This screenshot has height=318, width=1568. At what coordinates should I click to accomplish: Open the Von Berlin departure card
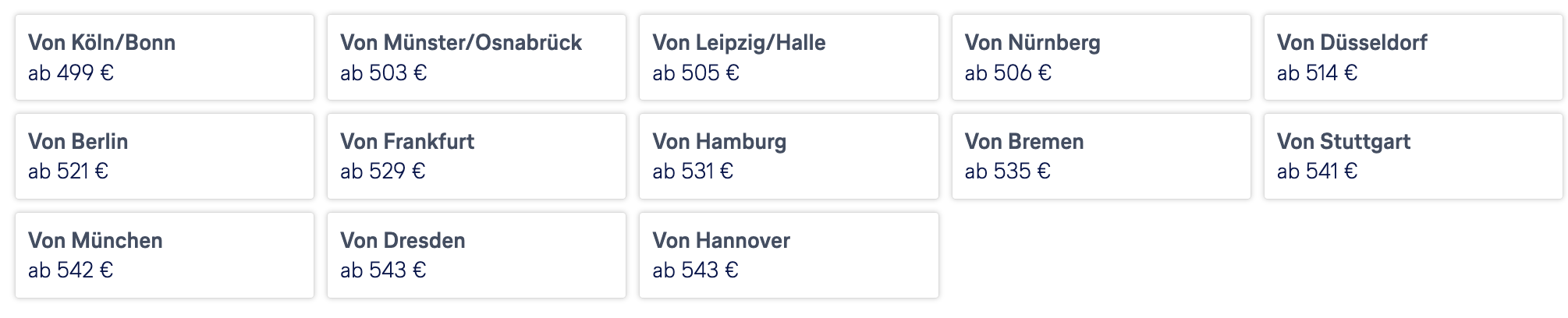tap(164, 156)
